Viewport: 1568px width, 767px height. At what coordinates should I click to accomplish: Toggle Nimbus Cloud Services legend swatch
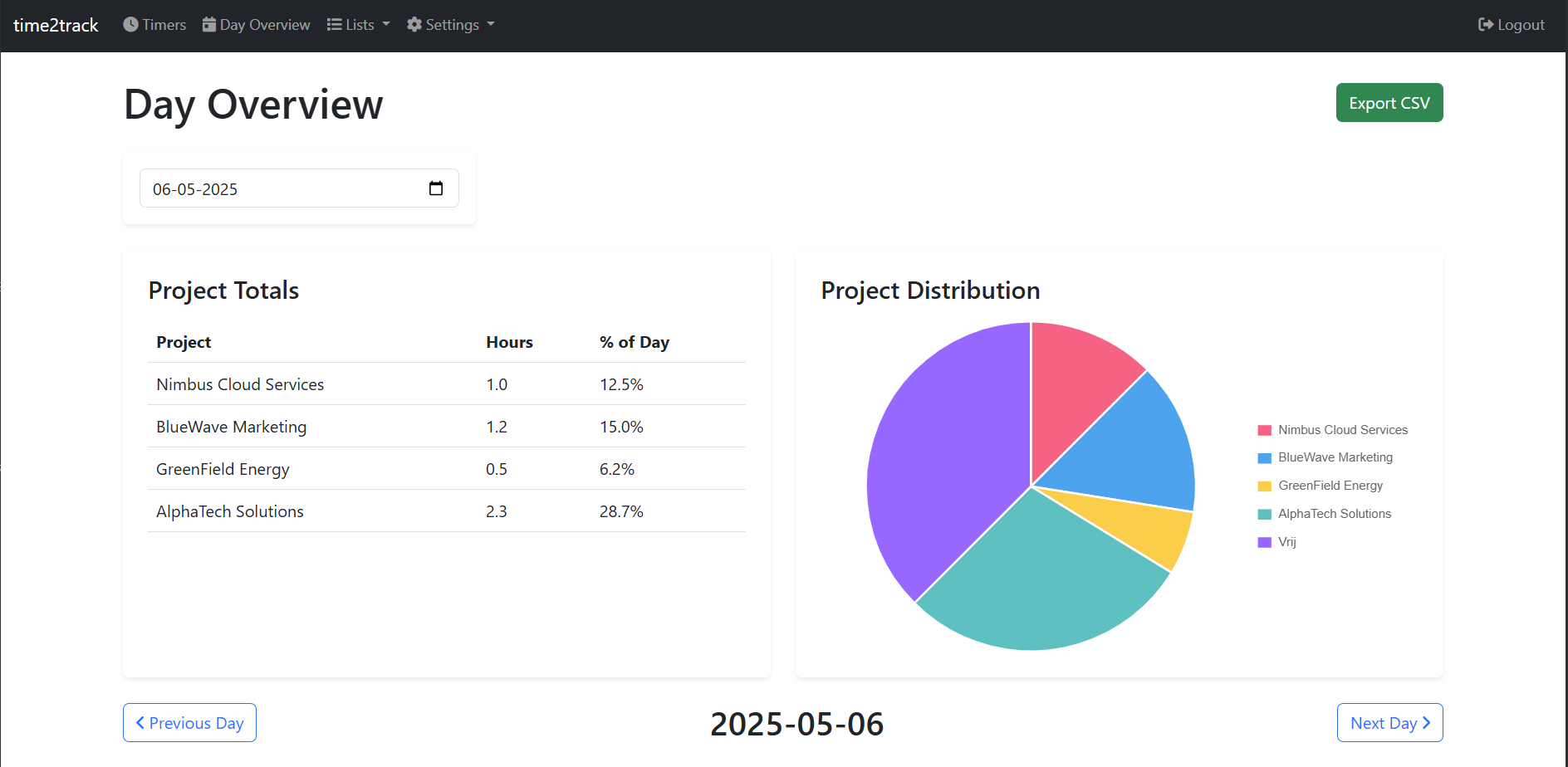pyautogui.click(x=1265, y=430)
